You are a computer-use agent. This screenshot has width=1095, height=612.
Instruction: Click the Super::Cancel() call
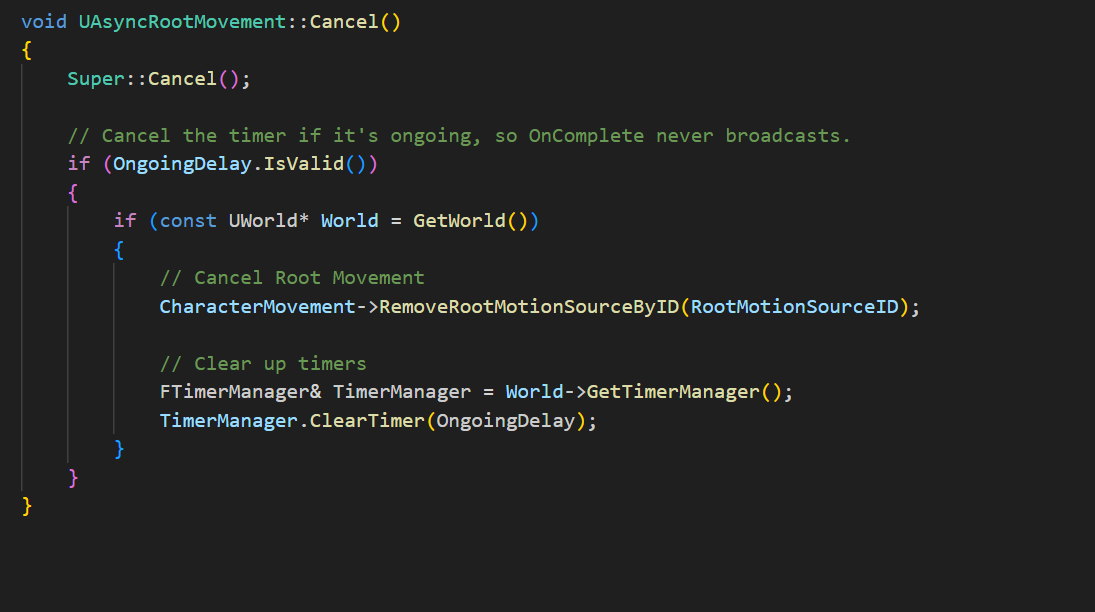[x=155, y=78]
